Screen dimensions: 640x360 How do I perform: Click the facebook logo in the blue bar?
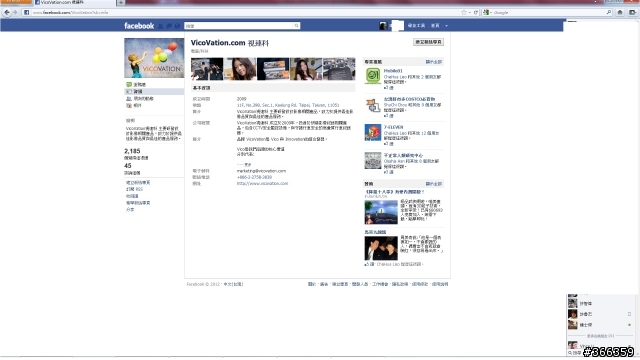tap(139, 26)
